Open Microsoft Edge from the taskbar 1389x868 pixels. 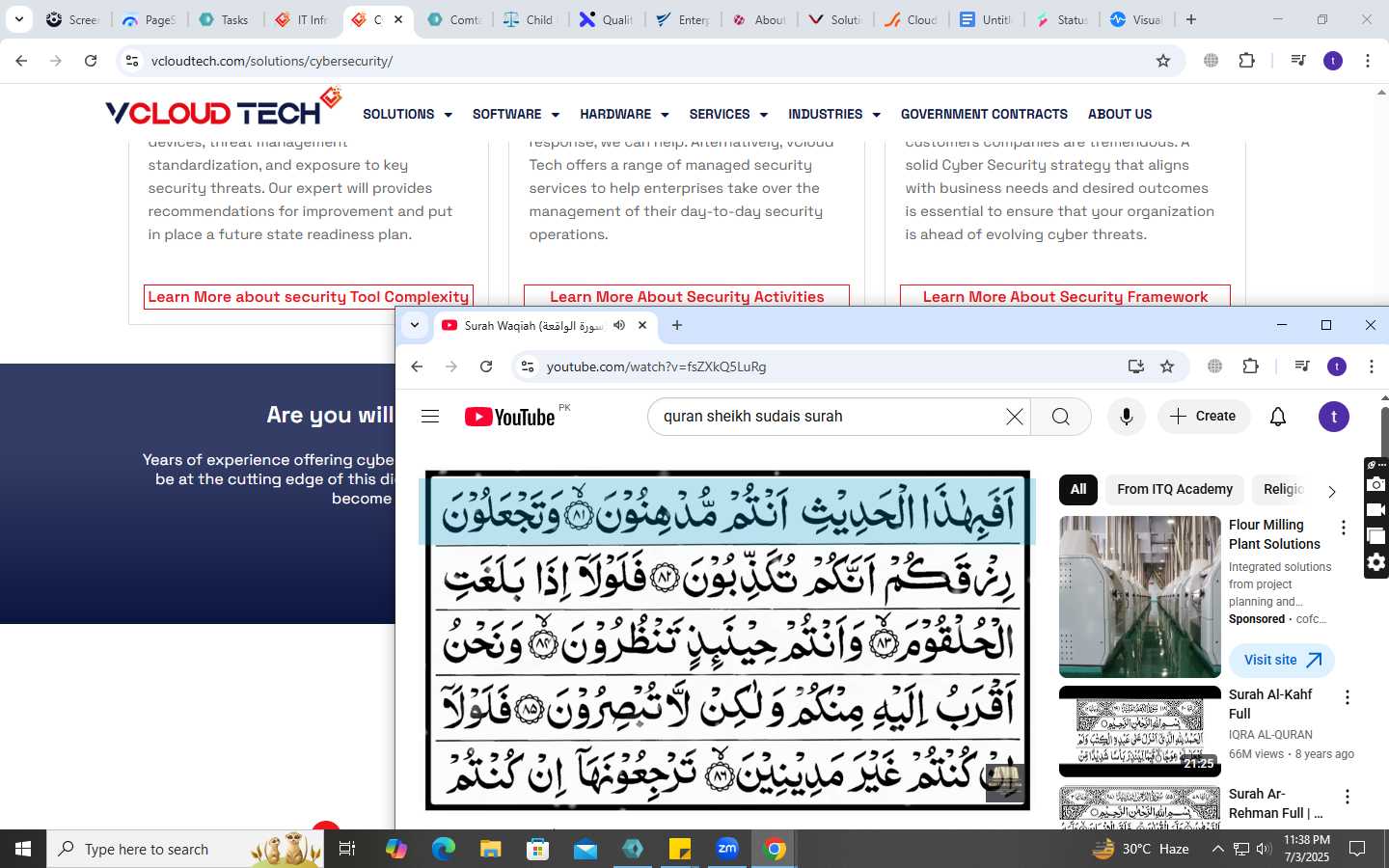pos(444,849)
